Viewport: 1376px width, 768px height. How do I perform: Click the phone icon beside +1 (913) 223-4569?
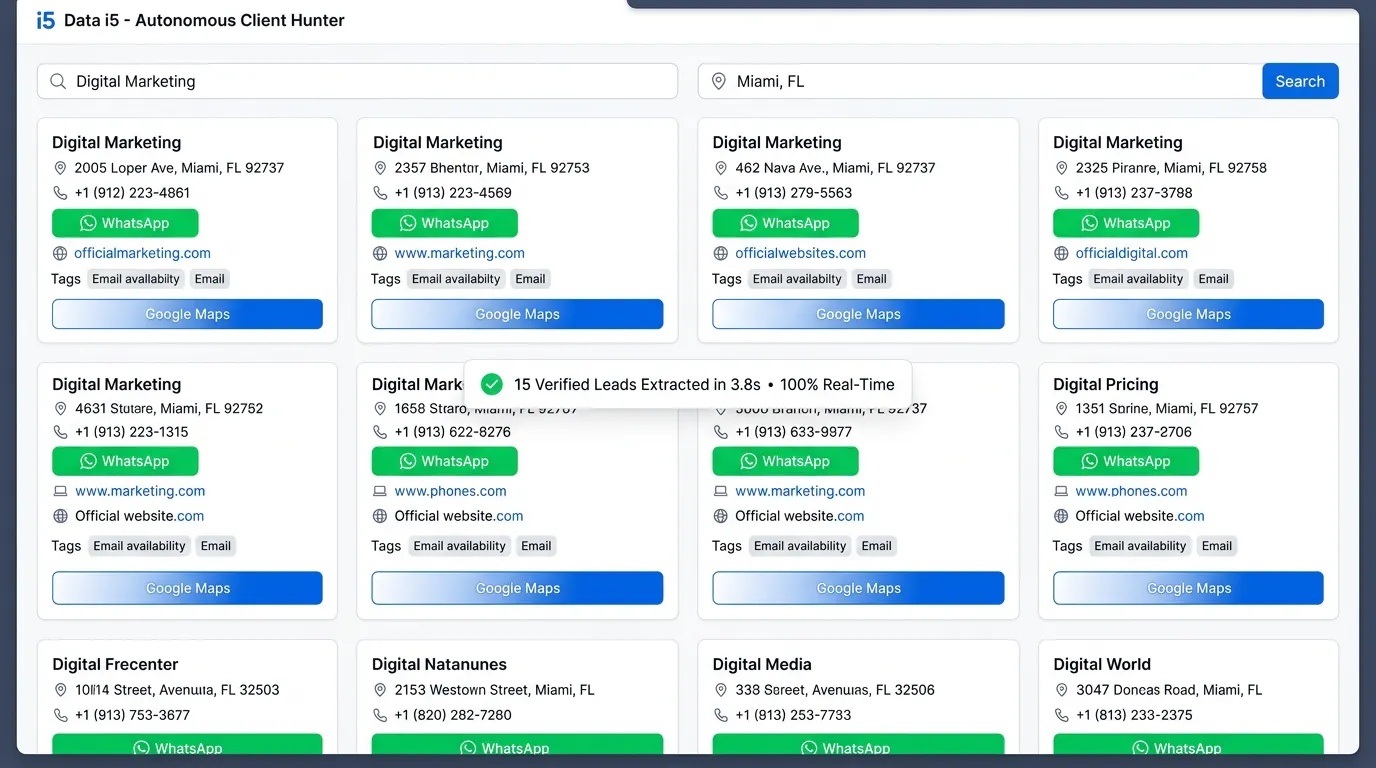(380, 193)
